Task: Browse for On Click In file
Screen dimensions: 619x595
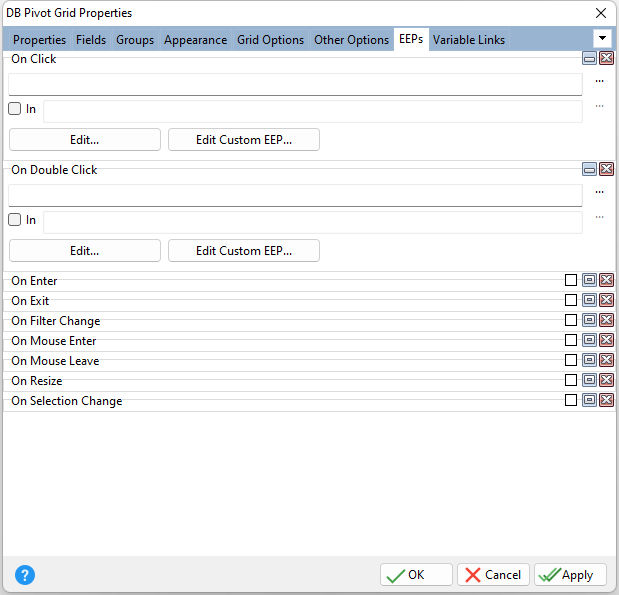Action: [600, 106]
